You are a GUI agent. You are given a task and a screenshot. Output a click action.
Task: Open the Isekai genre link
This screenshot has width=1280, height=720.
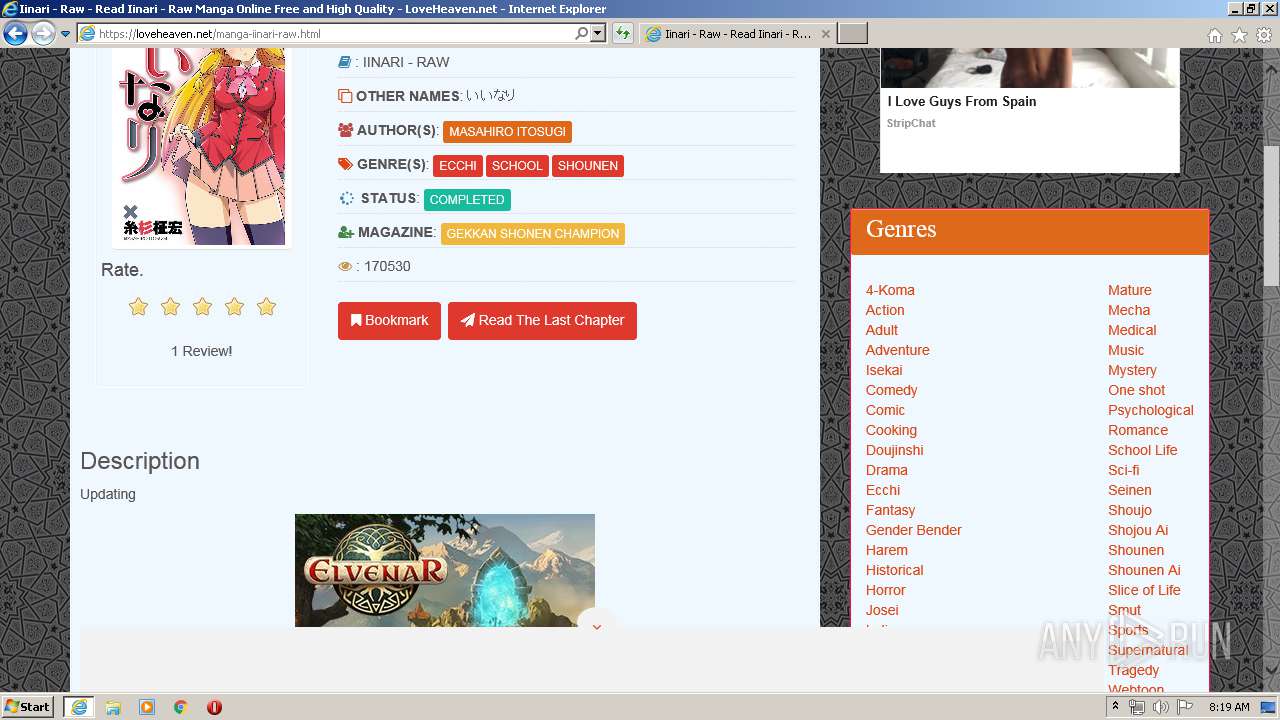[884, 371]
